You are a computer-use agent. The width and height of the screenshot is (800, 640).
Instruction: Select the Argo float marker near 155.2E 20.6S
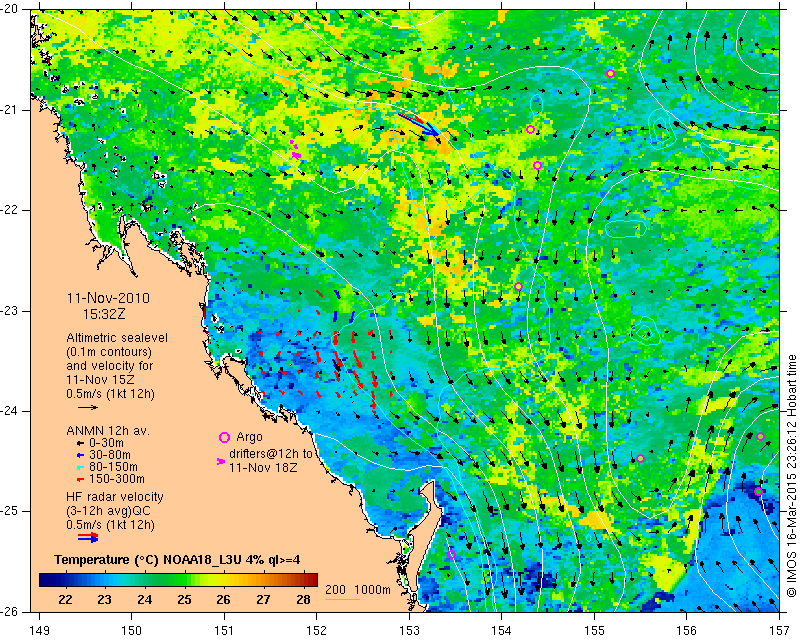pyautogui.click(x=610, y=73)
